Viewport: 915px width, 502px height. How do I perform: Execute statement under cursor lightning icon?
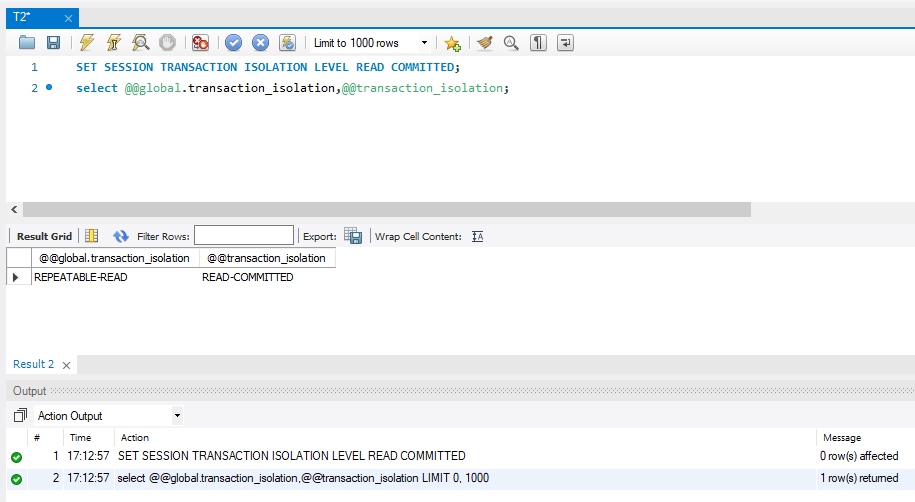[x=114, y=43]
